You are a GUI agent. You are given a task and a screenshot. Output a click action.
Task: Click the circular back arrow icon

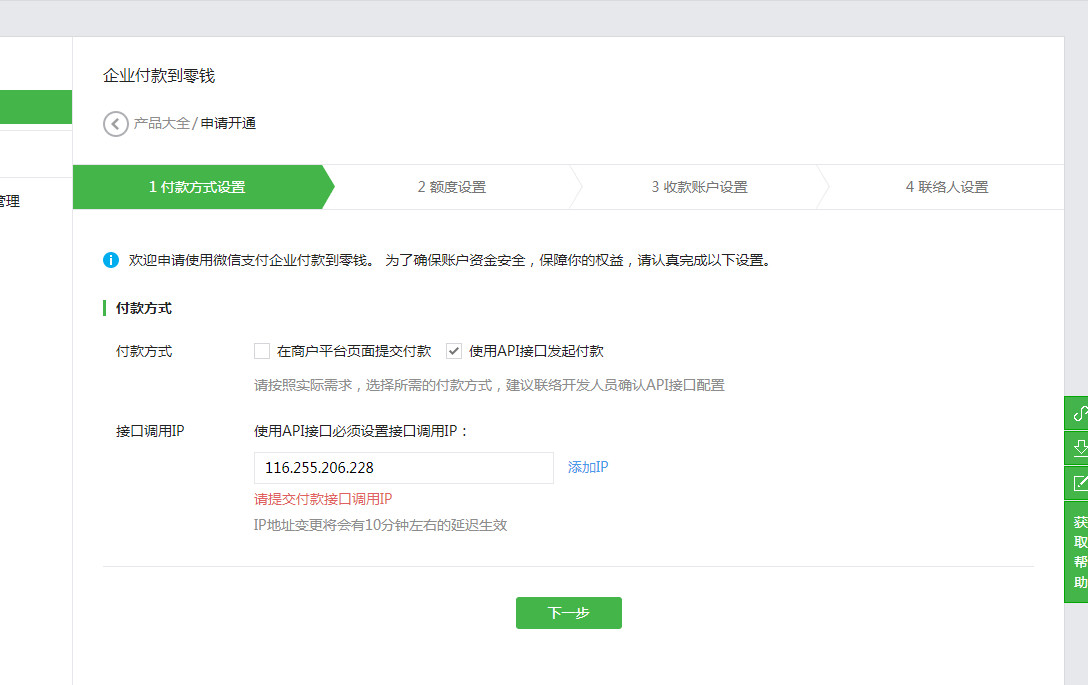pos(116,124)
